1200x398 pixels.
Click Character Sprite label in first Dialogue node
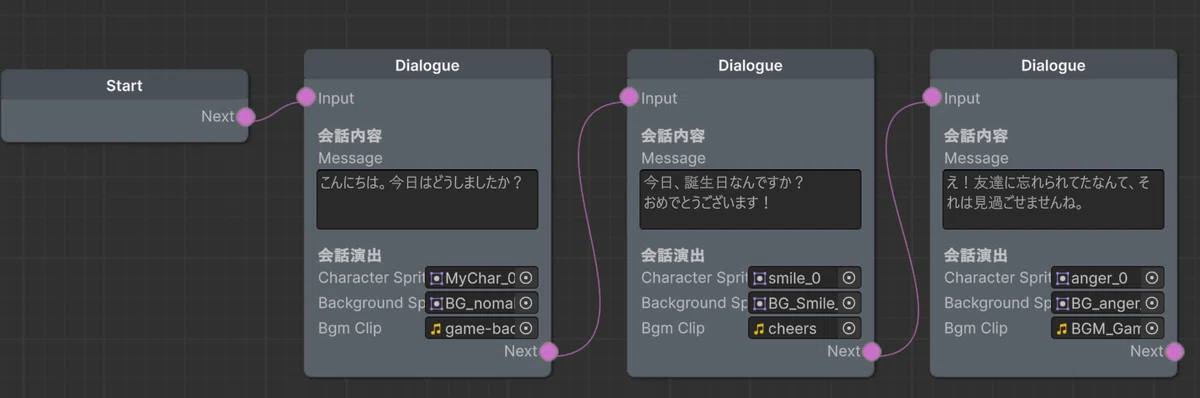click(371, 278)
